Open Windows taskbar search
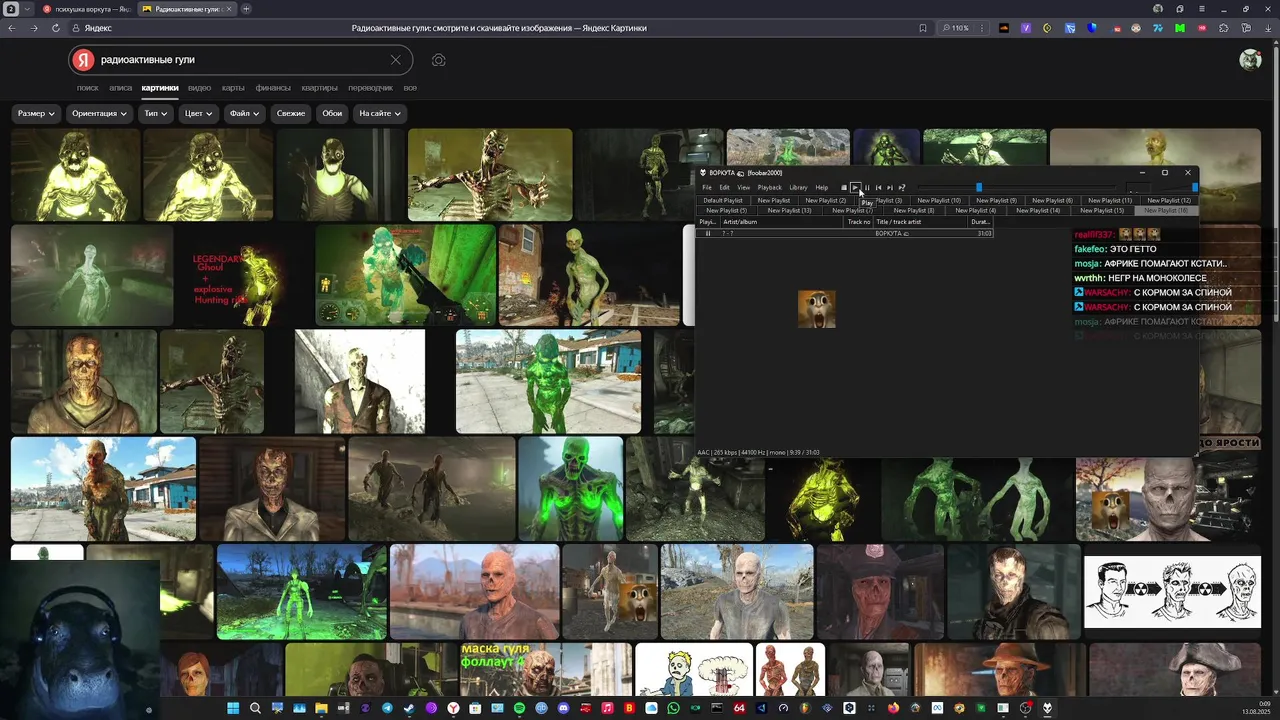Viewport: 1280px width, 720px height. click(255, 708)
